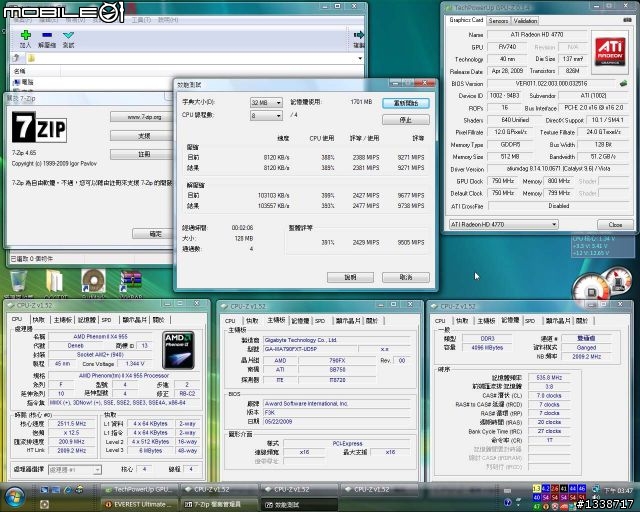
Task: Open the dictionary size 32 MB dropdown
Action: coord(266,102)
